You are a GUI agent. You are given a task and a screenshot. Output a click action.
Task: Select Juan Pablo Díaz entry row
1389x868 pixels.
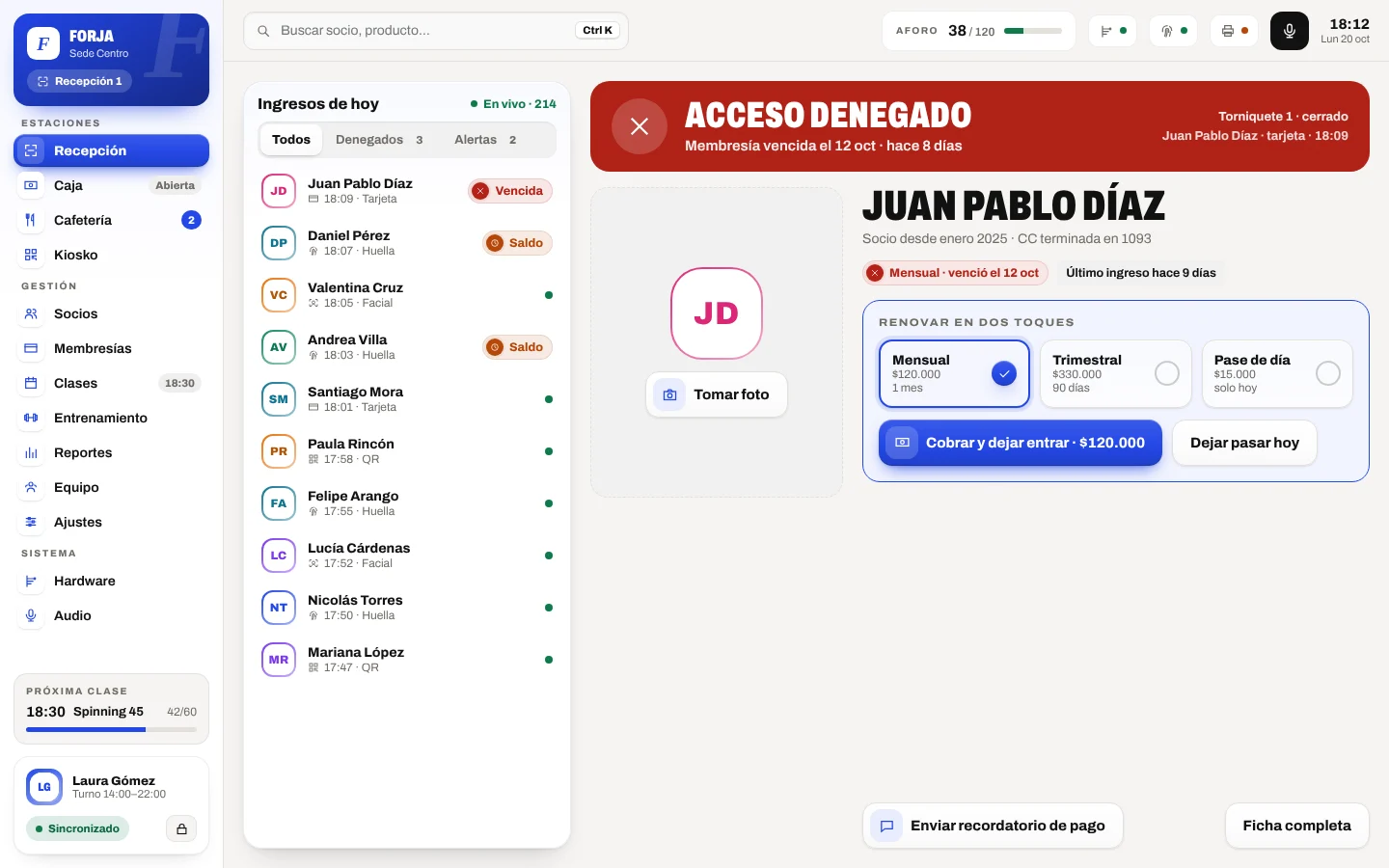click(407, 191)
